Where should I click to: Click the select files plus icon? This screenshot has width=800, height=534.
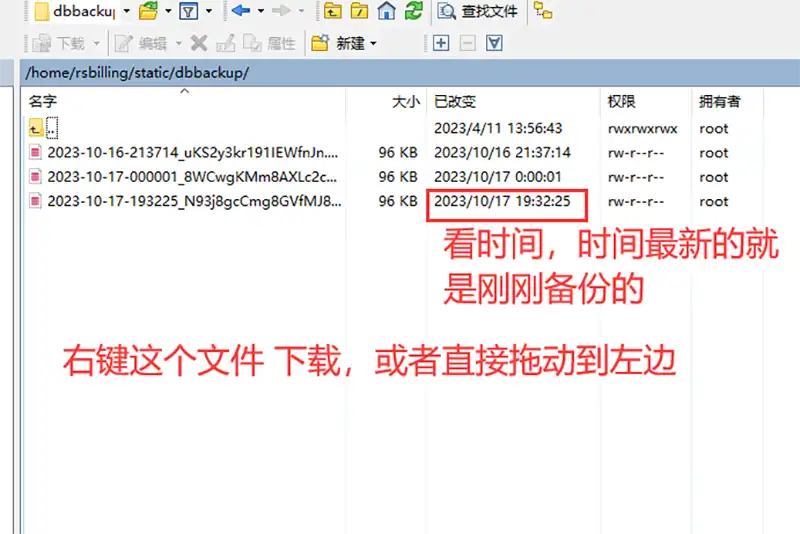pos(441,43)
